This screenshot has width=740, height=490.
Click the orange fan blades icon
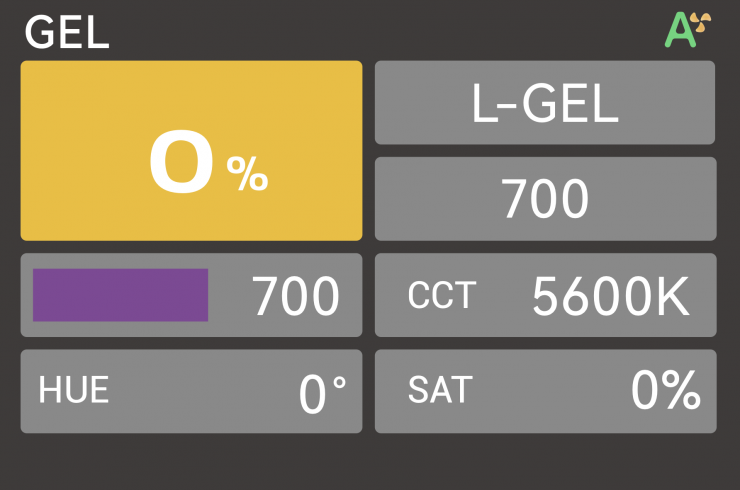point(702,24)
